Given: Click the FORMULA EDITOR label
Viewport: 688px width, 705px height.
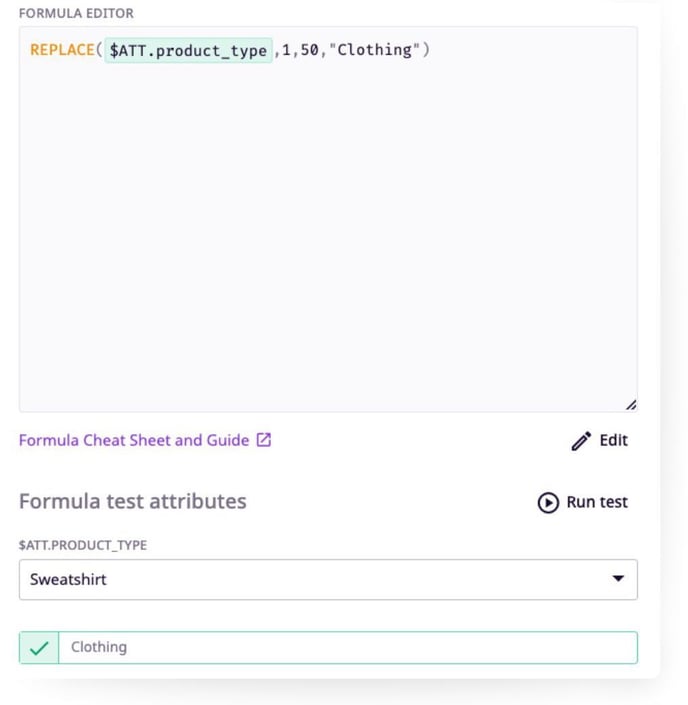Looking at the screenshot, I should click(x=76, y=13).
